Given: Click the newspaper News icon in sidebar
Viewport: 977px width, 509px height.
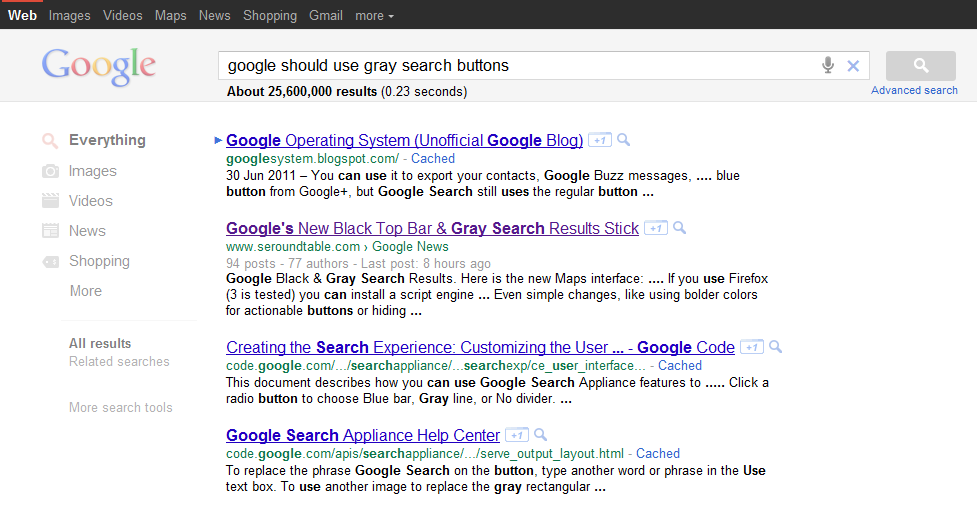Looking at the screenshot, I should tap(50, 231).
